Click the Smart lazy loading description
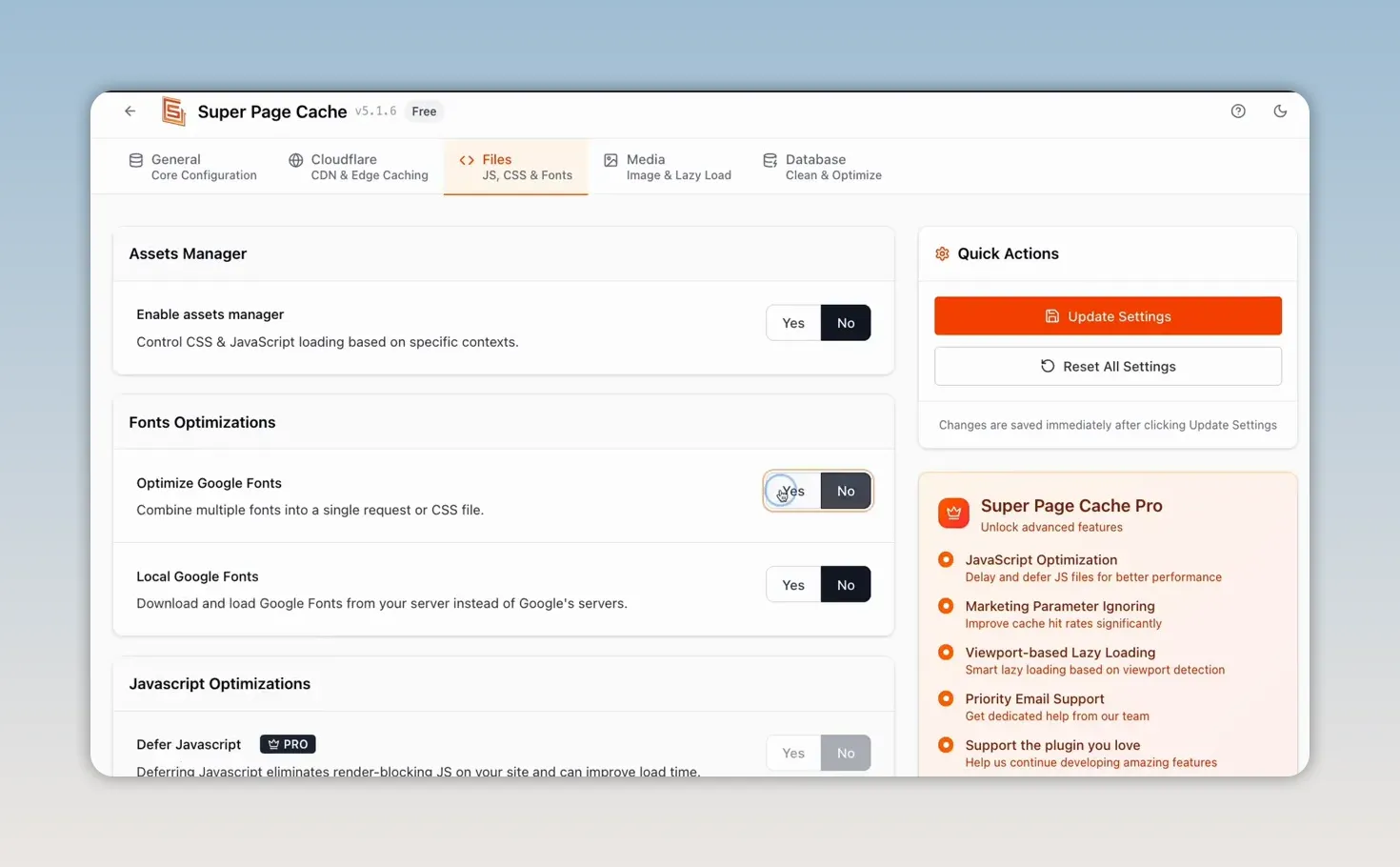The image size is (1400, 867). [x=1095, y=670]
